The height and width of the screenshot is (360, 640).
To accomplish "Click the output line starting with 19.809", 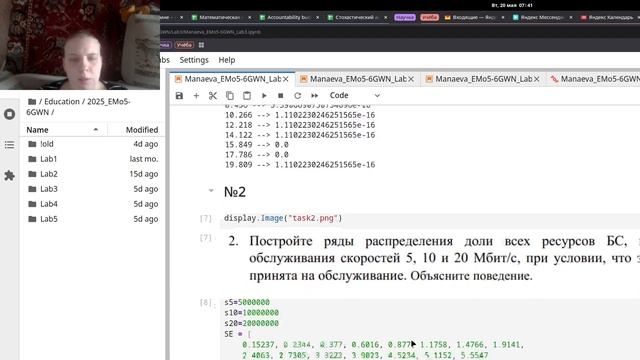I will tap(300, 165).
